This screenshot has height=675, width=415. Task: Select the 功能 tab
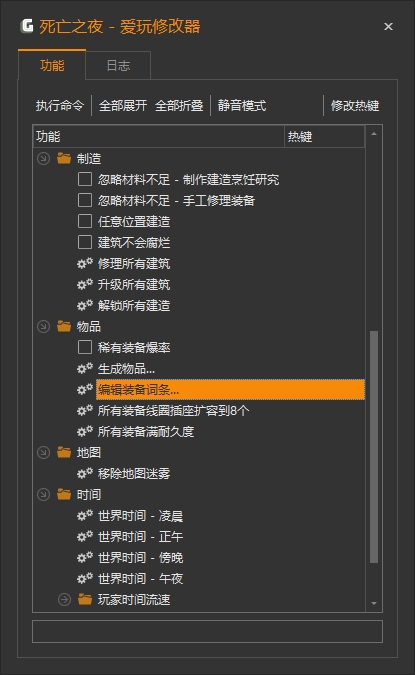point(52,65)
